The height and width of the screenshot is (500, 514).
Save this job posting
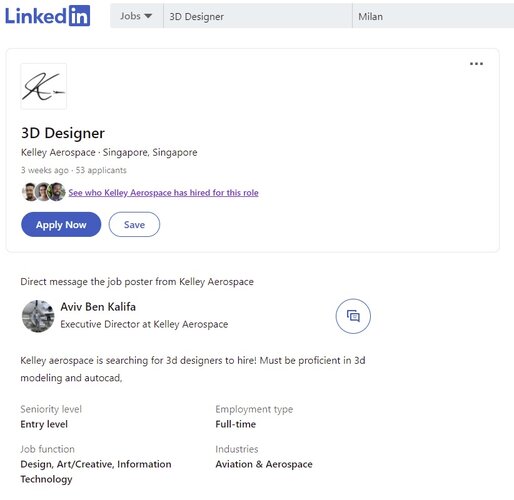click(x=134, y=224)
